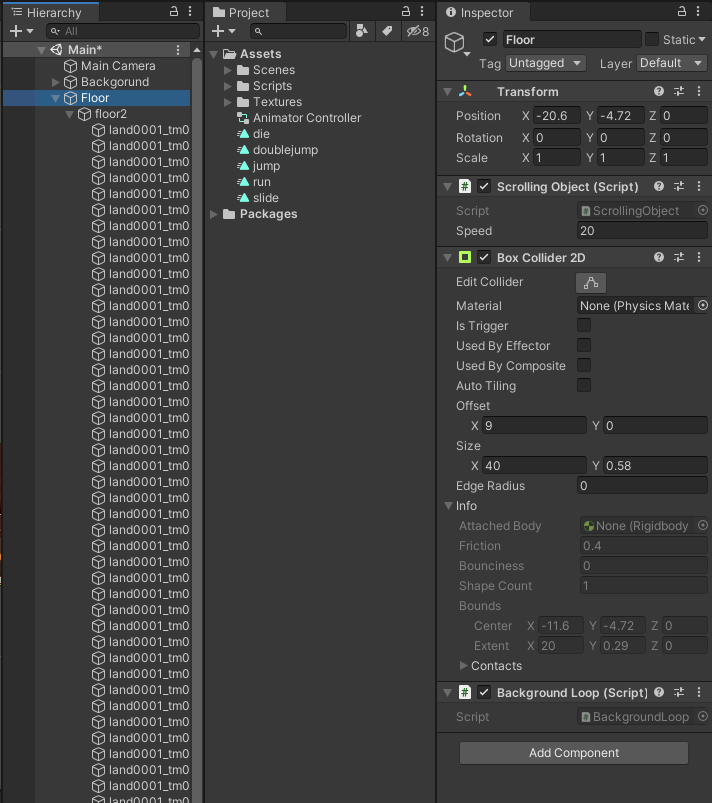Expand the Contacts foldout

point(464,665)
